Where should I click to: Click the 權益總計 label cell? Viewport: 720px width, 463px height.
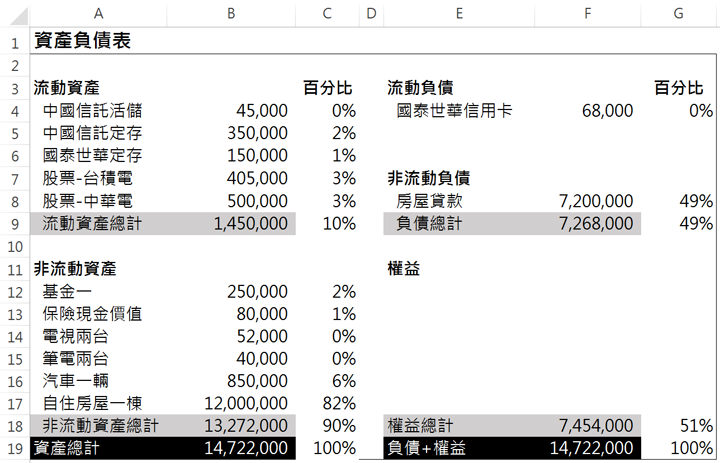coord(459,425)
